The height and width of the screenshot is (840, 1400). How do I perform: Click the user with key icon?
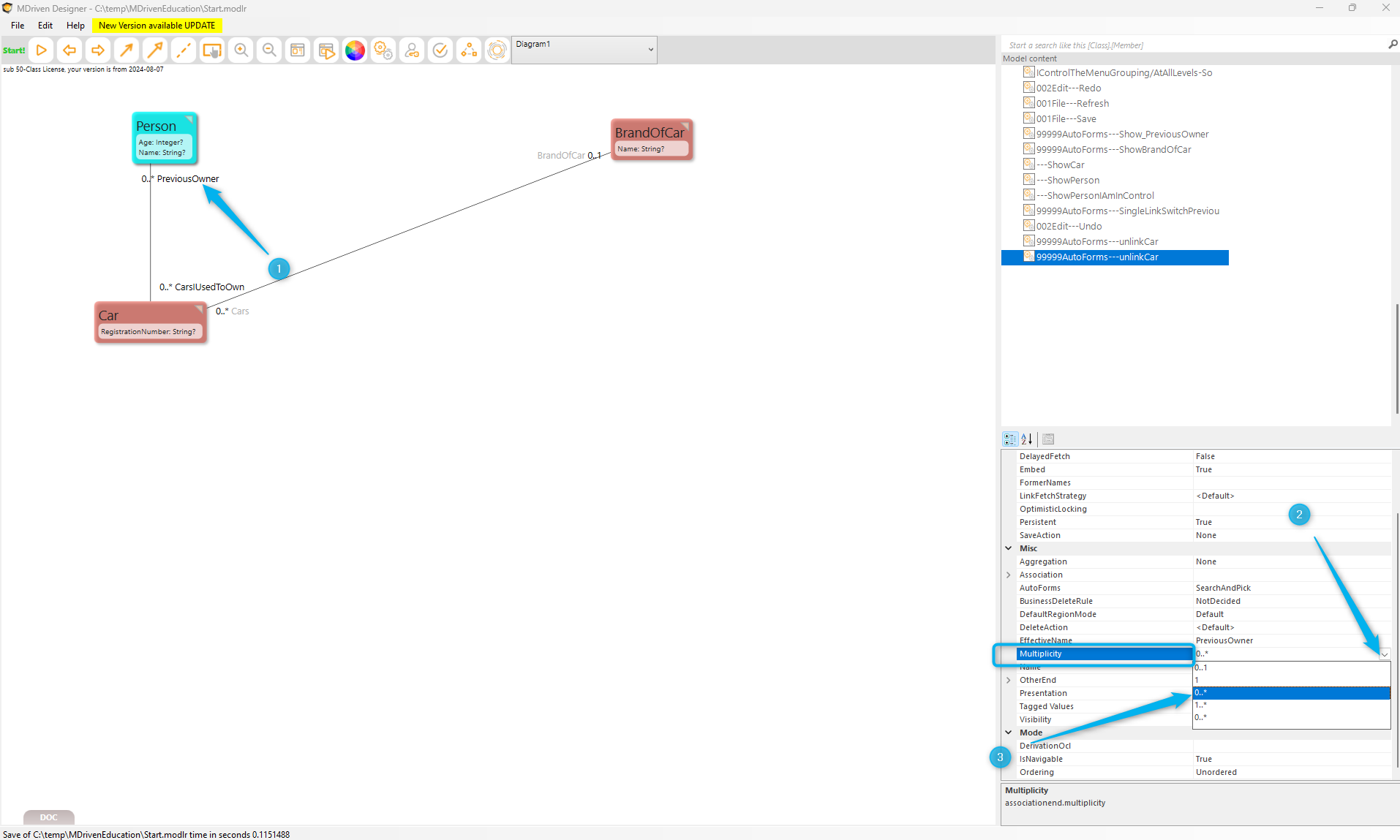coord(412,50)
